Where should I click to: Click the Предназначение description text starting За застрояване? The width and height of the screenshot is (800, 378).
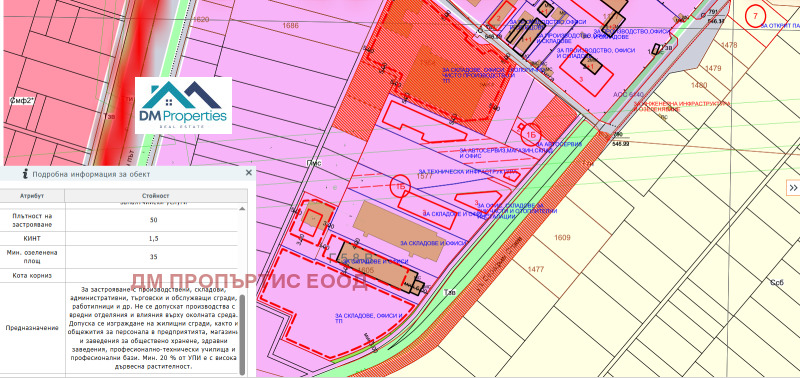pos(153,328)
